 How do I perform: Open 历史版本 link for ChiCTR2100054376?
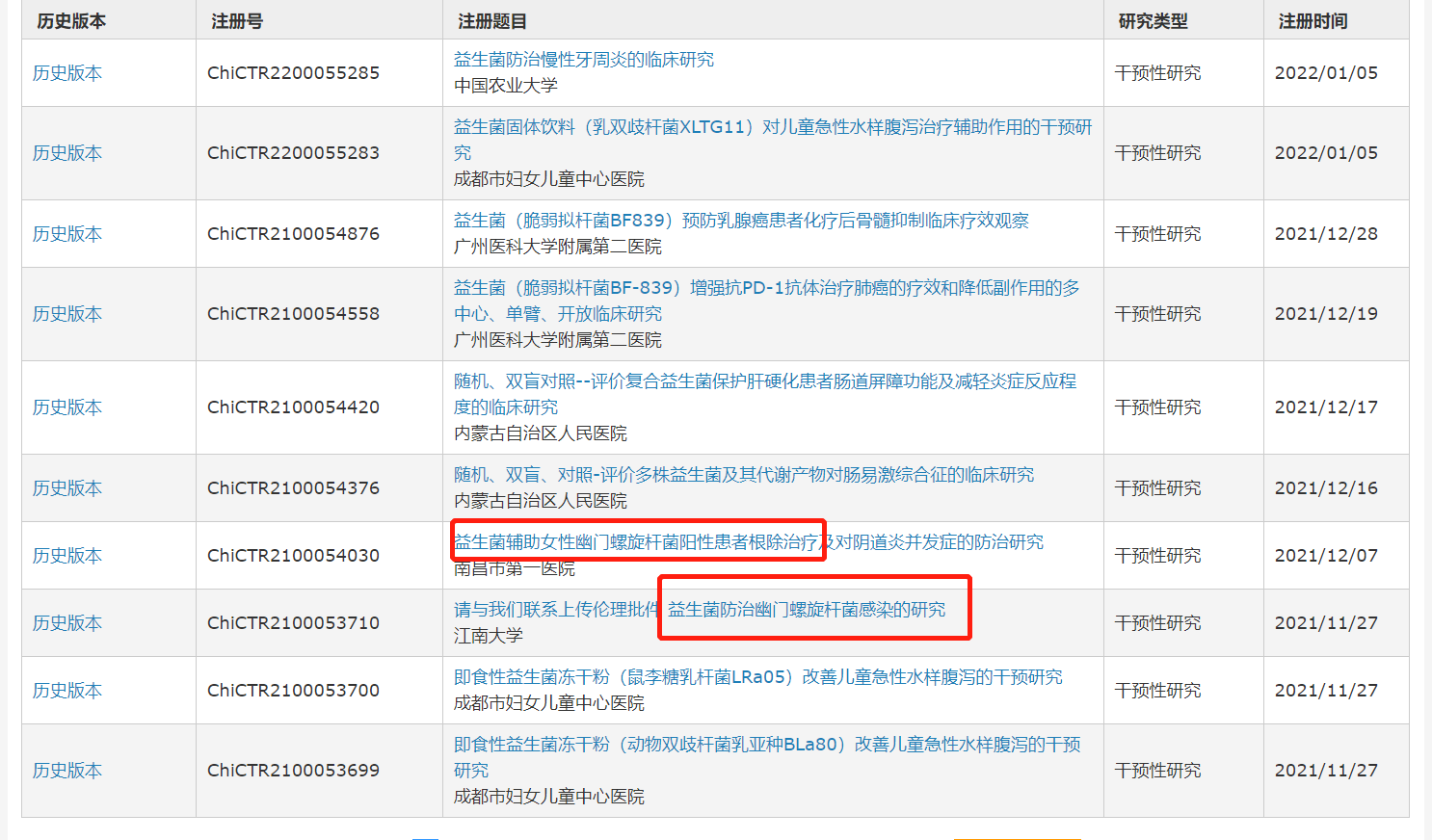[67, 488]
